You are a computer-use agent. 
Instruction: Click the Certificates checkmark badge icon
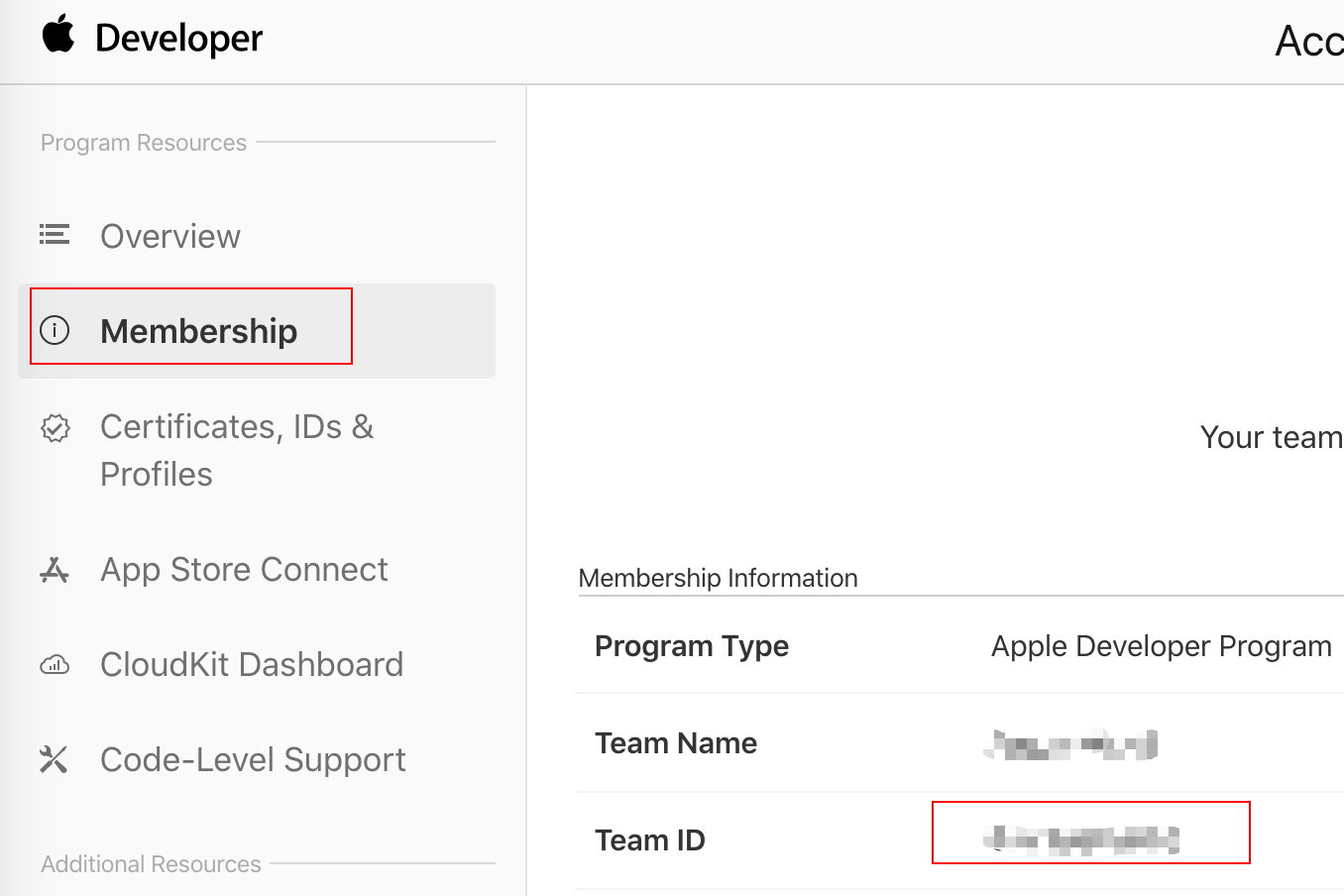click(55, 428)
